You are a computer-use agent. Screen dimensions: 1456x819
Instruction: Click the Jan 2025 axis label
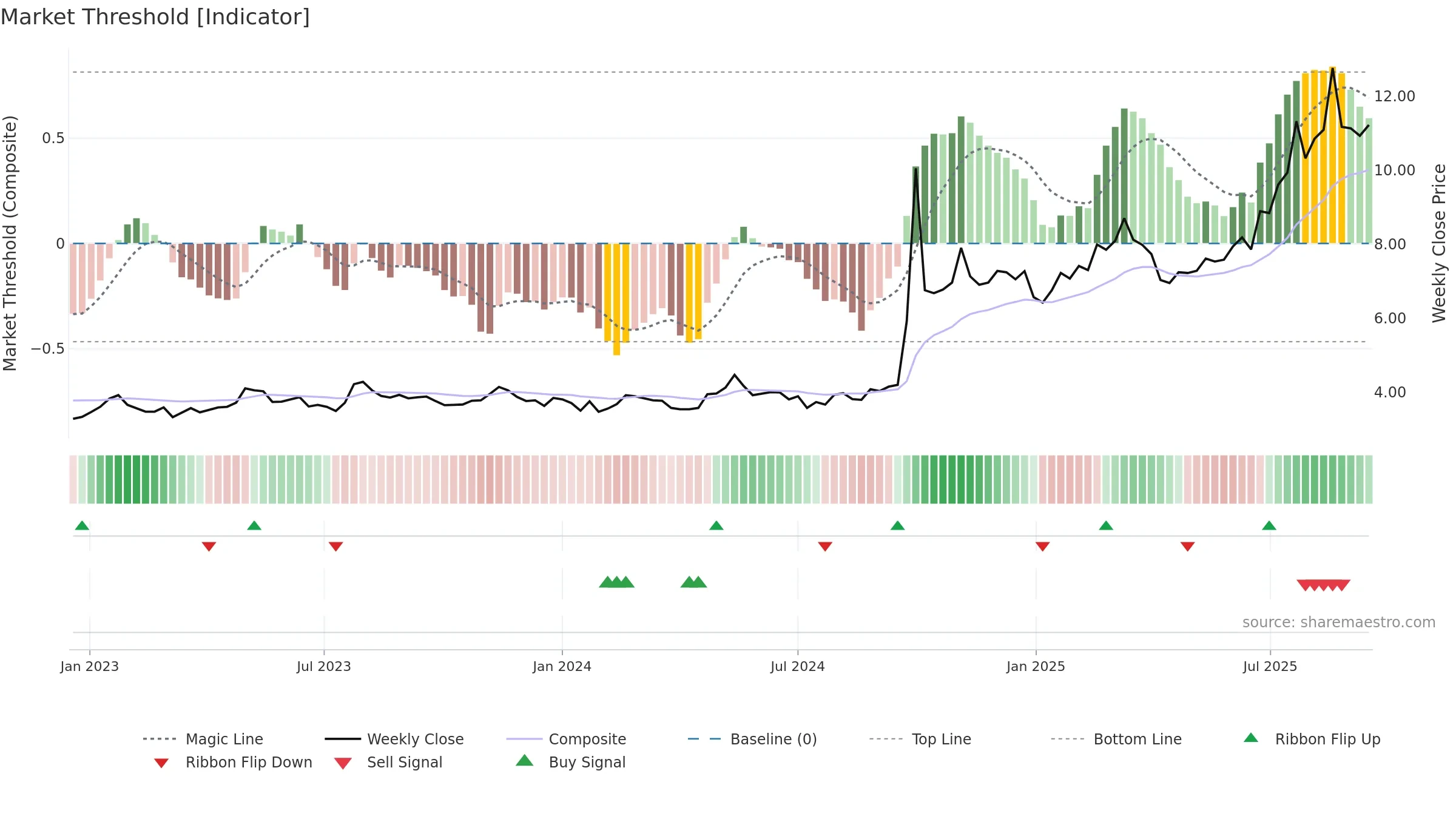point(1036,667)
